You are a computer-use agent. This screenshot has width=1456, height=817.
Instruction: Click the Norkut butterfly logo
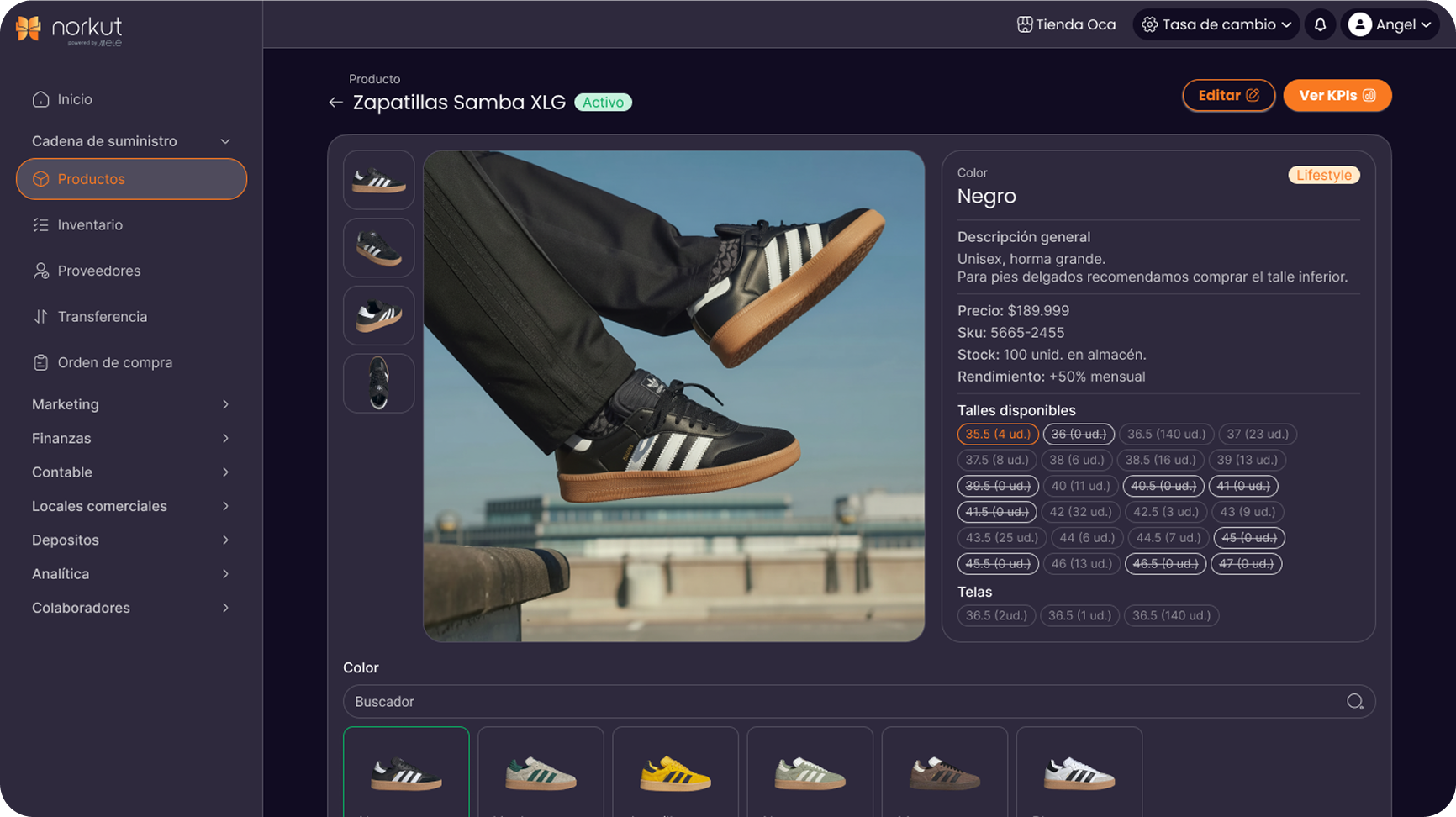pos(29,29)
